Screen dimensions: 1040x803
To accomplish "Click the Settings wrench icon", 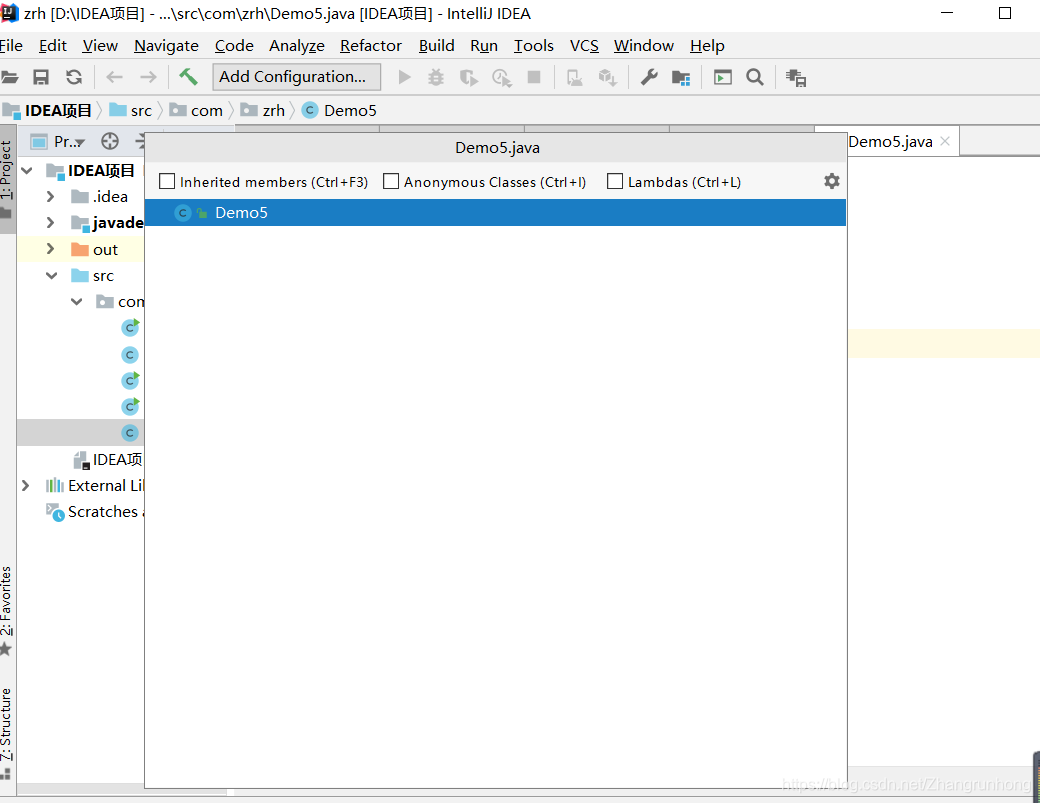I will pos(649,78).
